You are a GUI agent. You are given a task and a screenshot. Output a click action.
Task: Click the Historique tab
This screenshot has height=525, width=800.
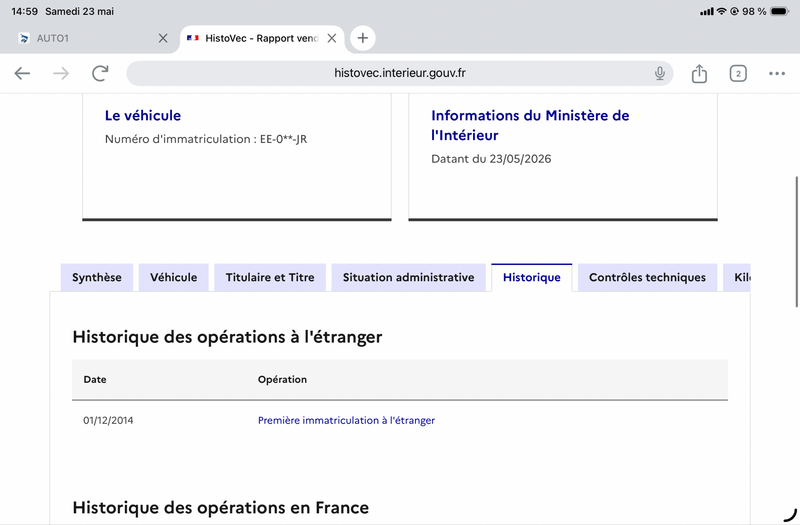pos(532,278)
